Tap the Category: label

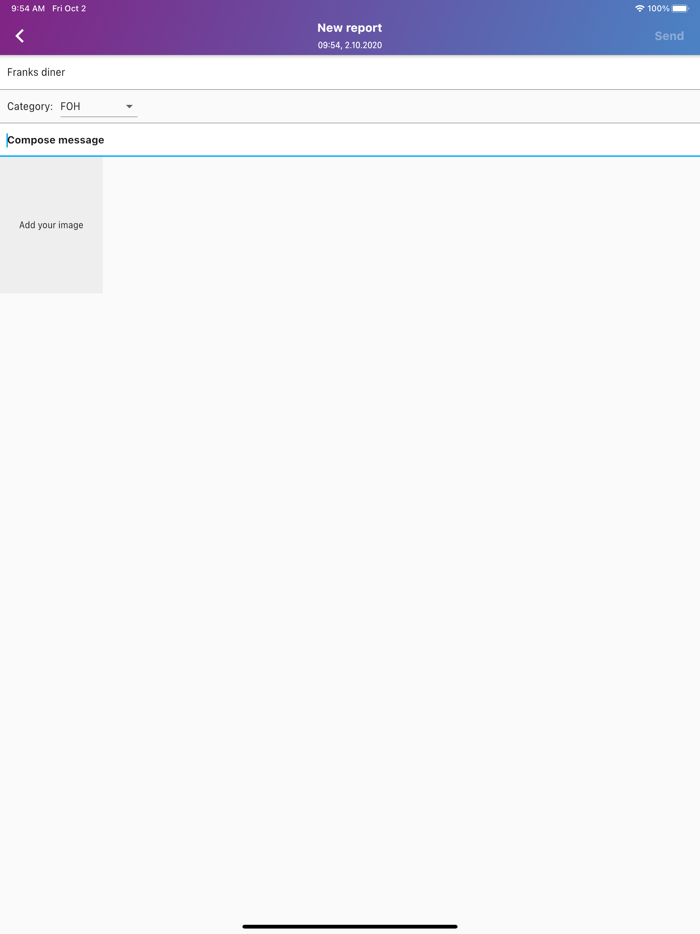[30, 107]
